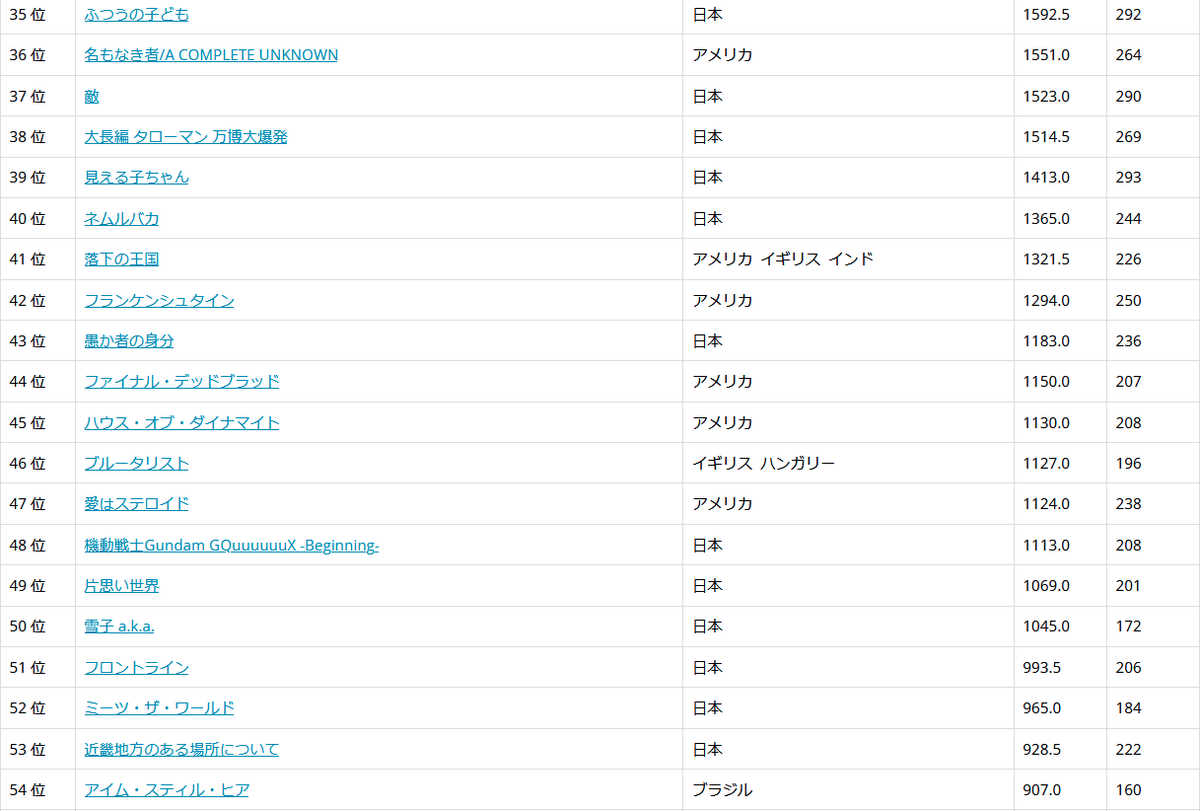
Task: Select vote count 264
Action: coord(1128,55)
